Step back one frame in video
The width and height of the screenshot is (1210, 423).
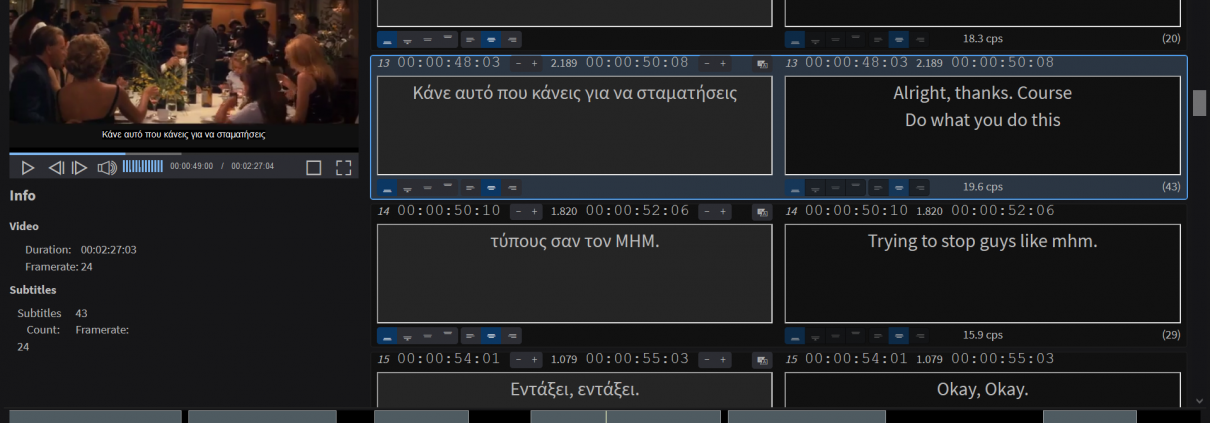pos(56,167)
